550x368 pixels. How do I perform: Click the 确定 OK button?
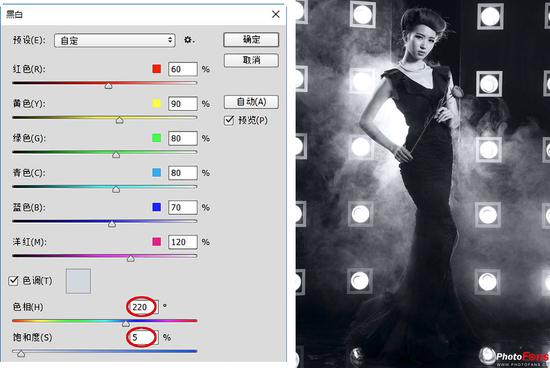(251, 40)
